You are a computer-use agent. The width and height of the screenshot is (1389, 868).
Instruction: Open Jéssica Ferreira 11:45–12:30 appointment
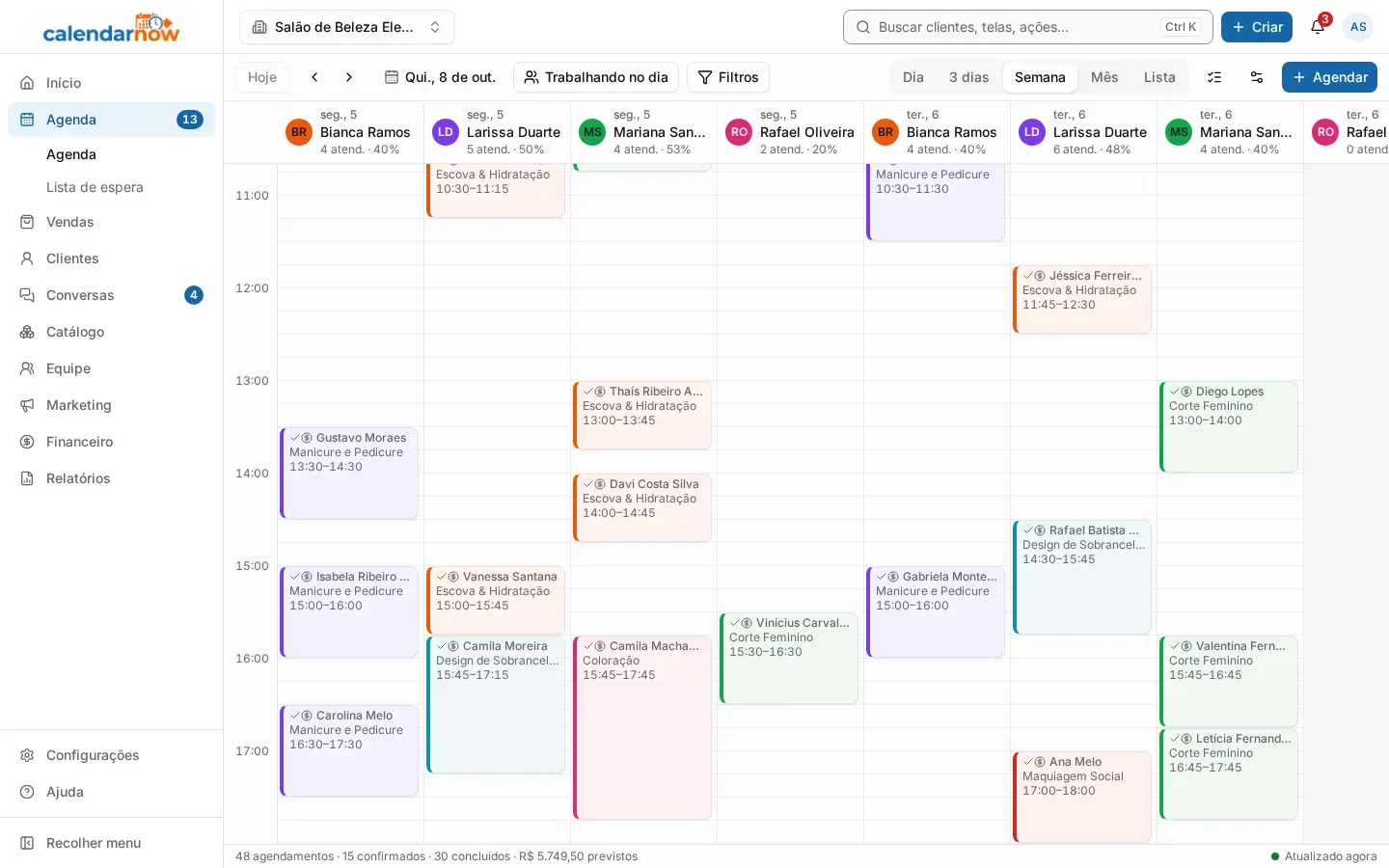(1082, 299)
